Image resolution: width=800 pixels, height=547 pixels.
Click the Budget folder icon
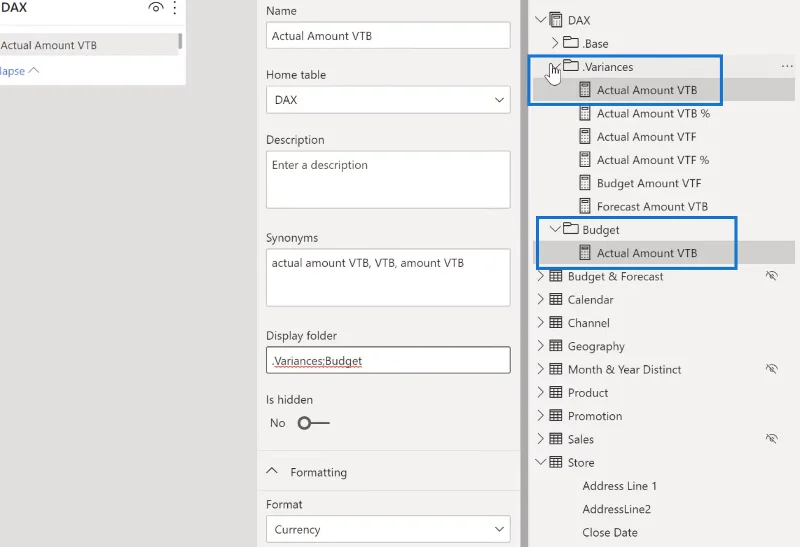point(570,229)
